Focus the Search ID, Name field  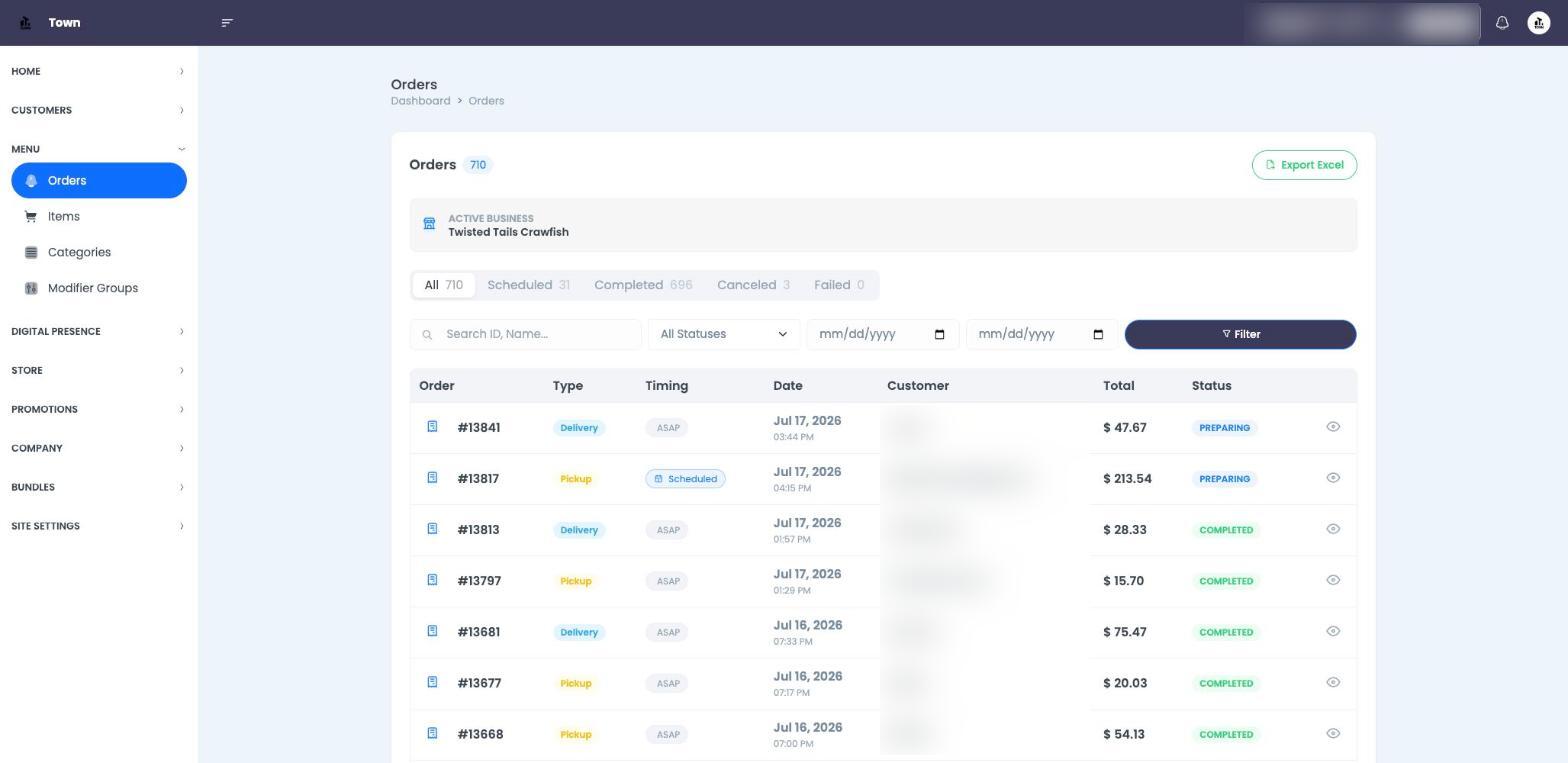525,334
